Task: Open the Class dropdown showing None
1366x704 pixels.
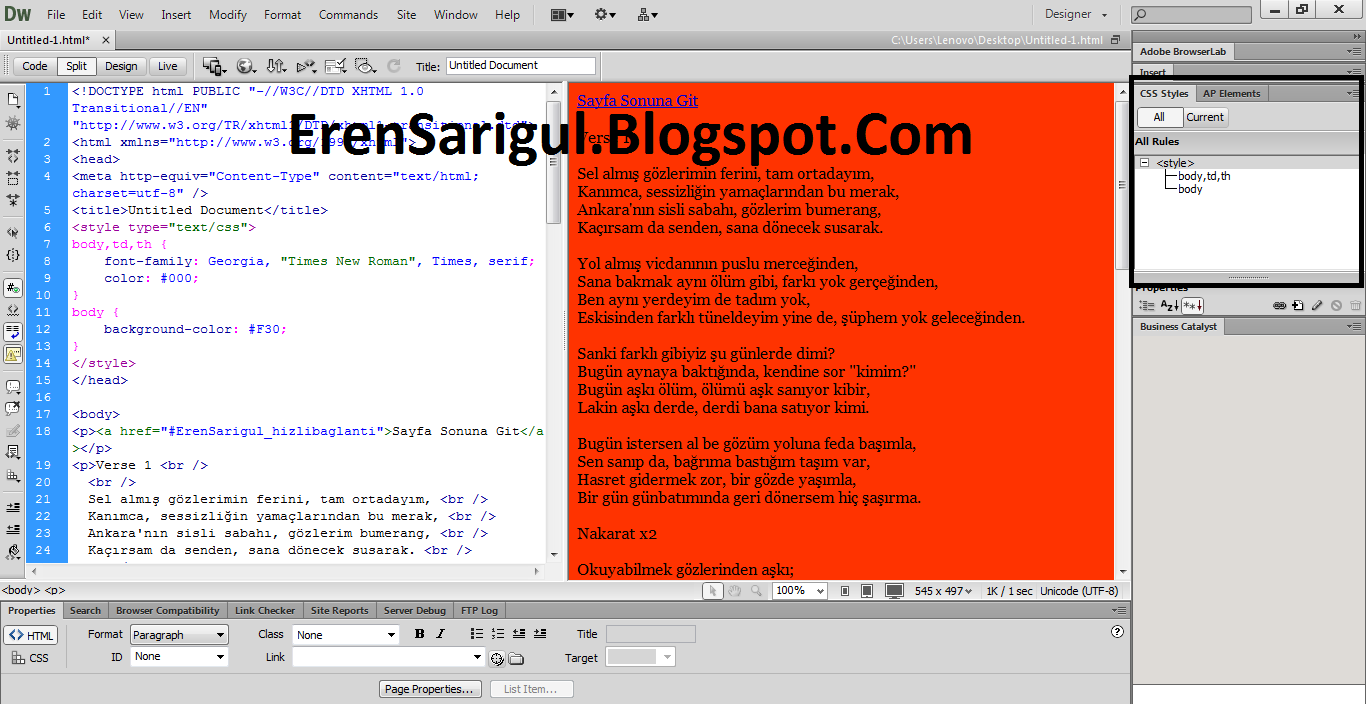Action: pos(346,635)
